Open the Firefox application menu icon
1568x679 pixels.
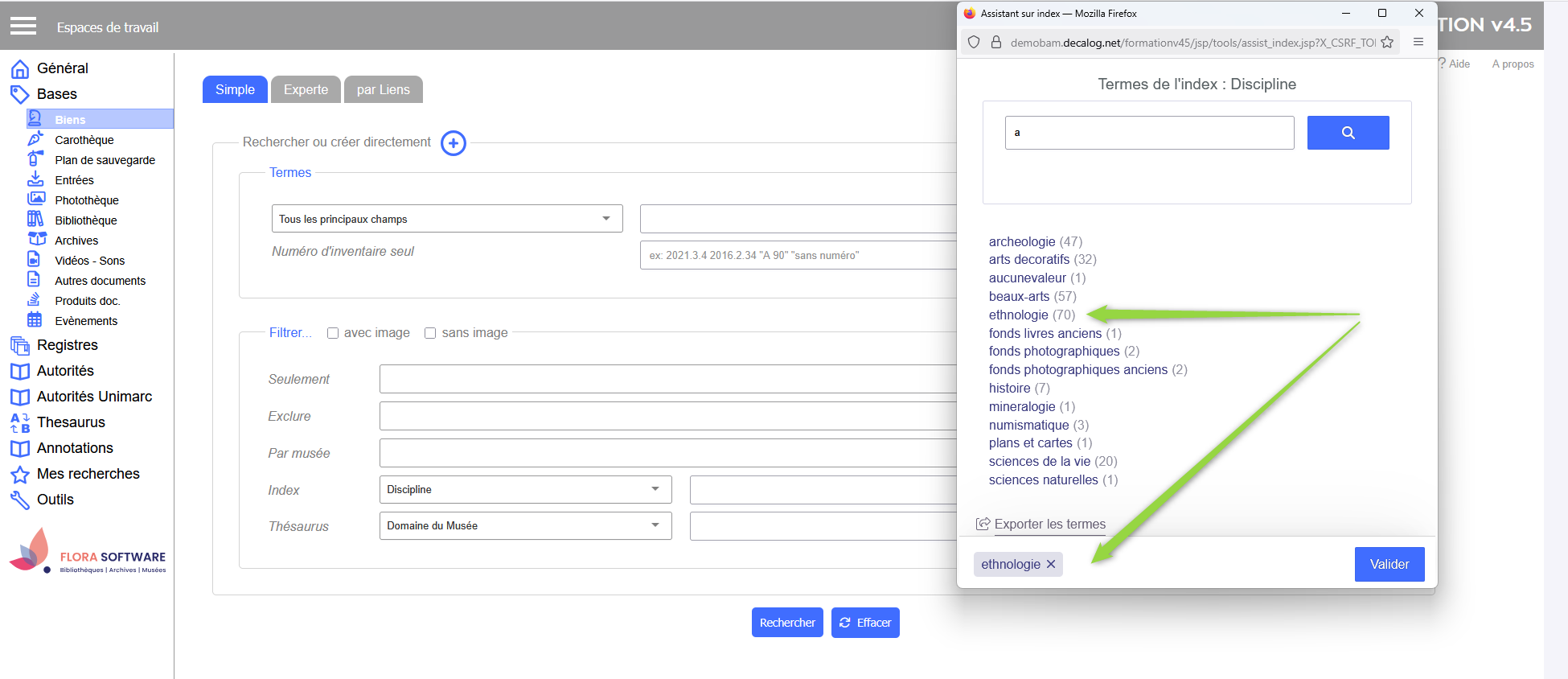1418,43
